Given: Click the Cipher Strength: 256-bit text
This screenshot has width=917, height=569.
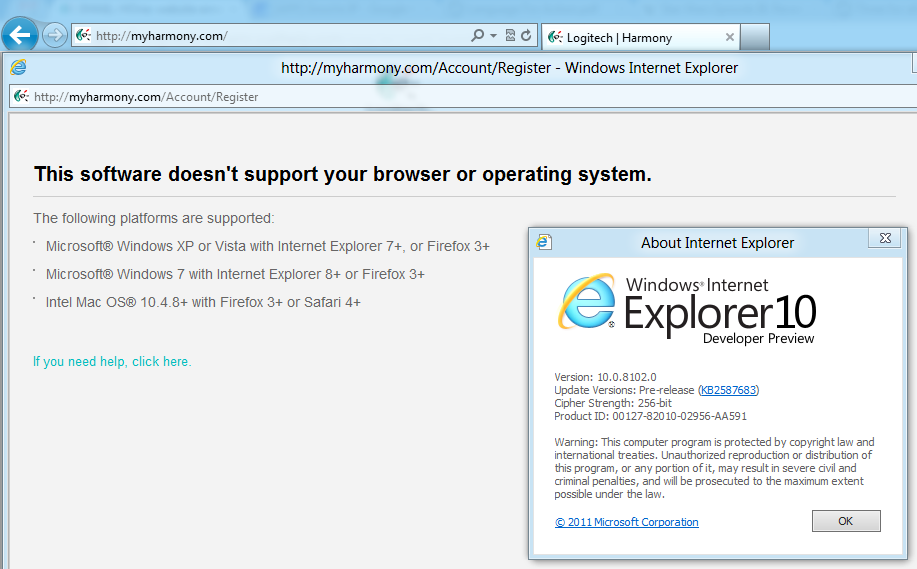Looking at the screenshot, I should point(613,403).
